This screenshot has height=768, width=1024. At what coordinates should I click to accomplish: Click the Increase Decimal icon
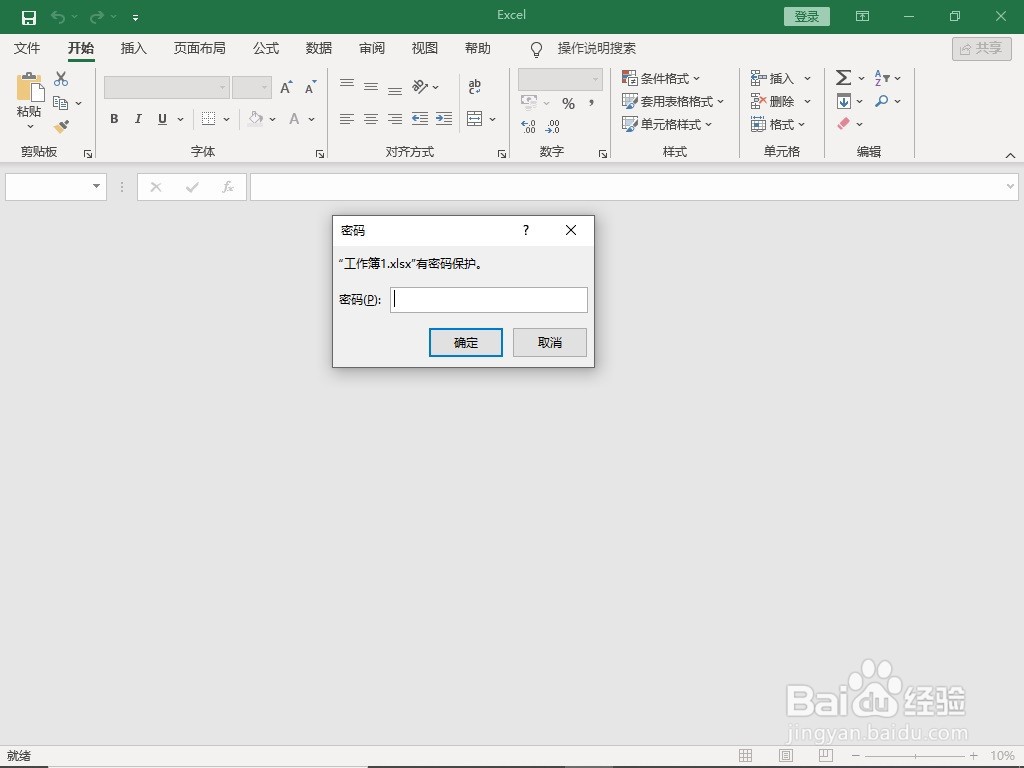528,126
